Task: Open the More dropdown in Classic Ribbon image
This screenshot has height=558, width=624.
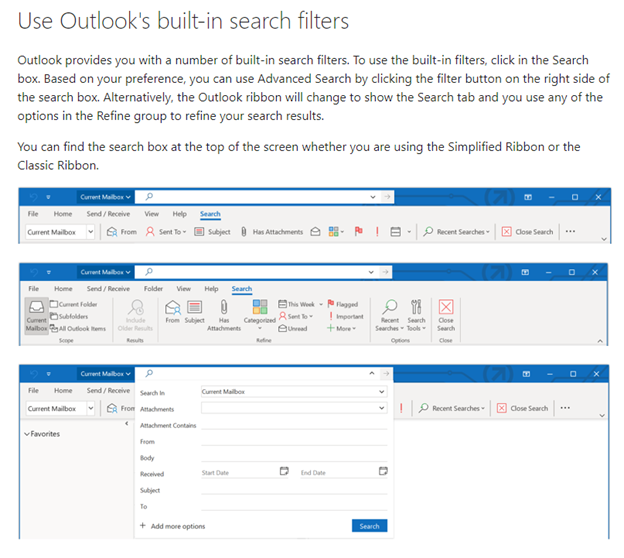Action: (341, 328)
